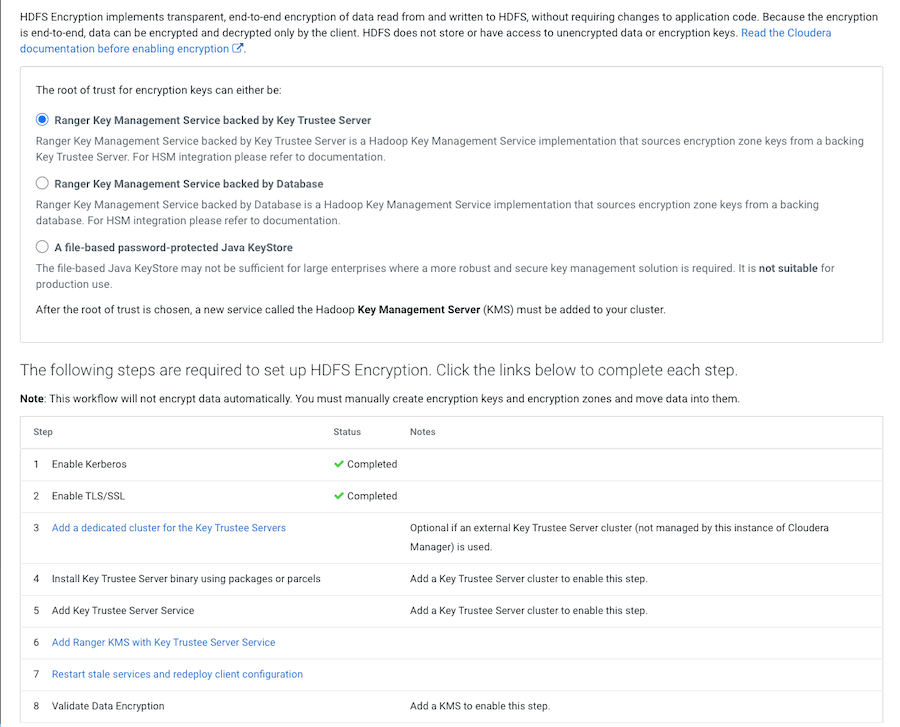Click the Status column header

[x=347, y=432]
